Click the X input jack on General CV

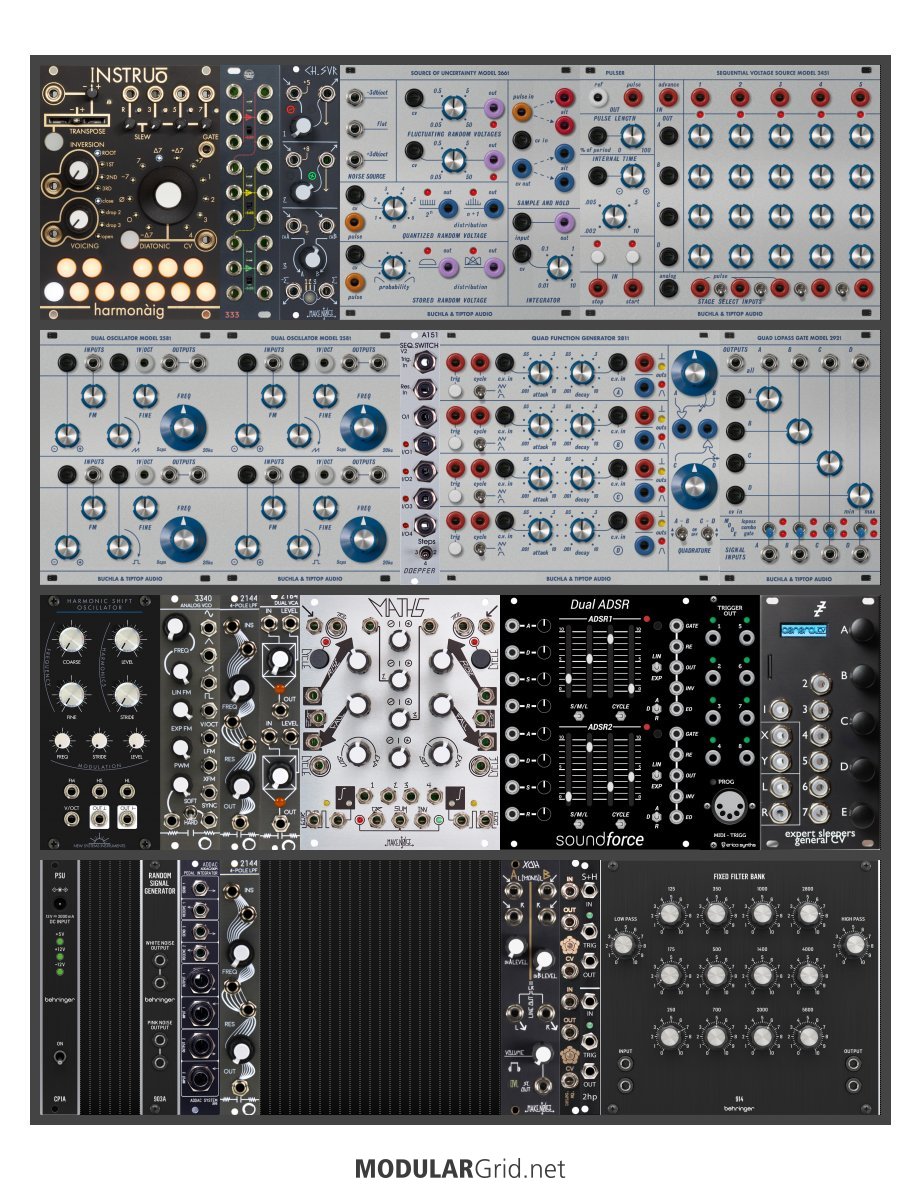(x=780, y=735)
